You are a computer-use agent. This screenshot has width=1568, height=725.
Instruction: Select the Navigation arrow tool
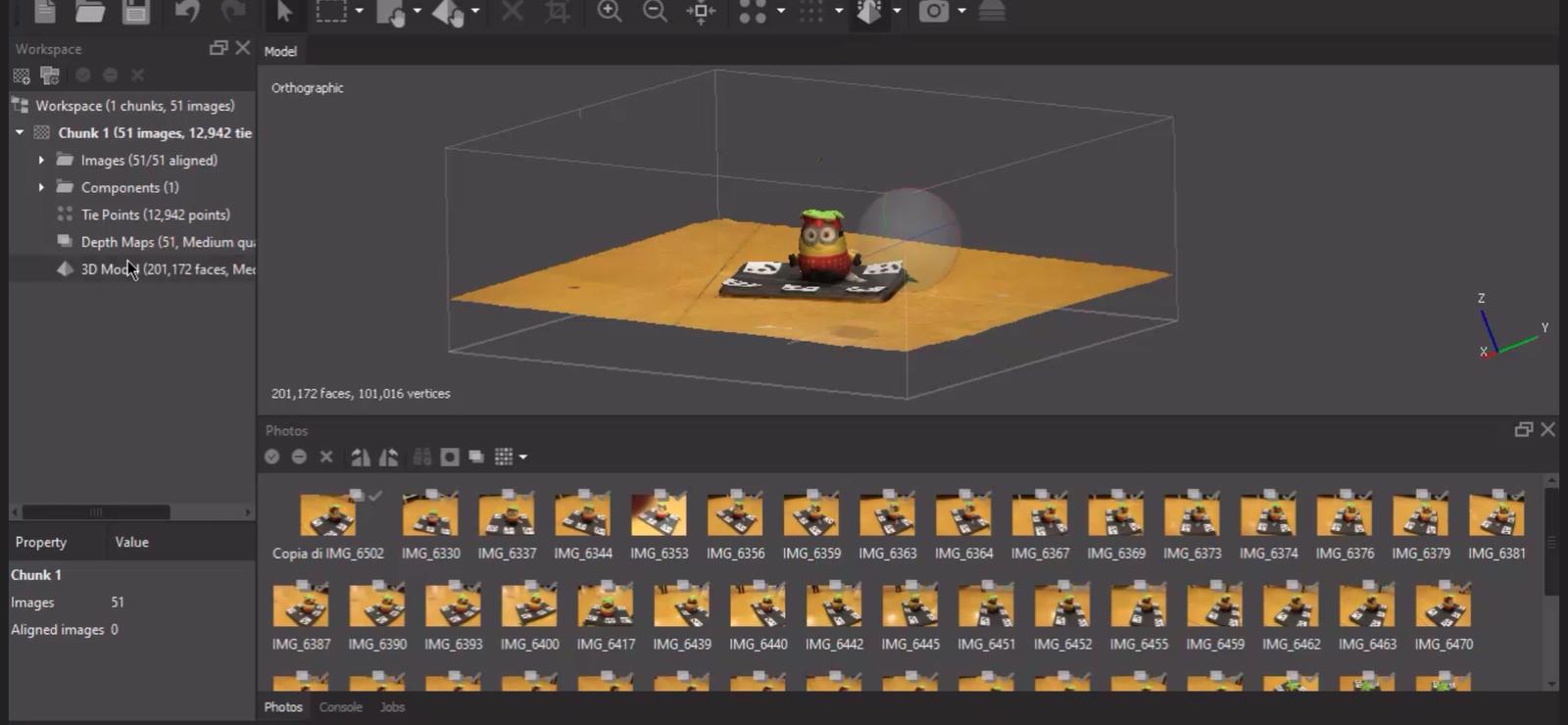[284, 11]
